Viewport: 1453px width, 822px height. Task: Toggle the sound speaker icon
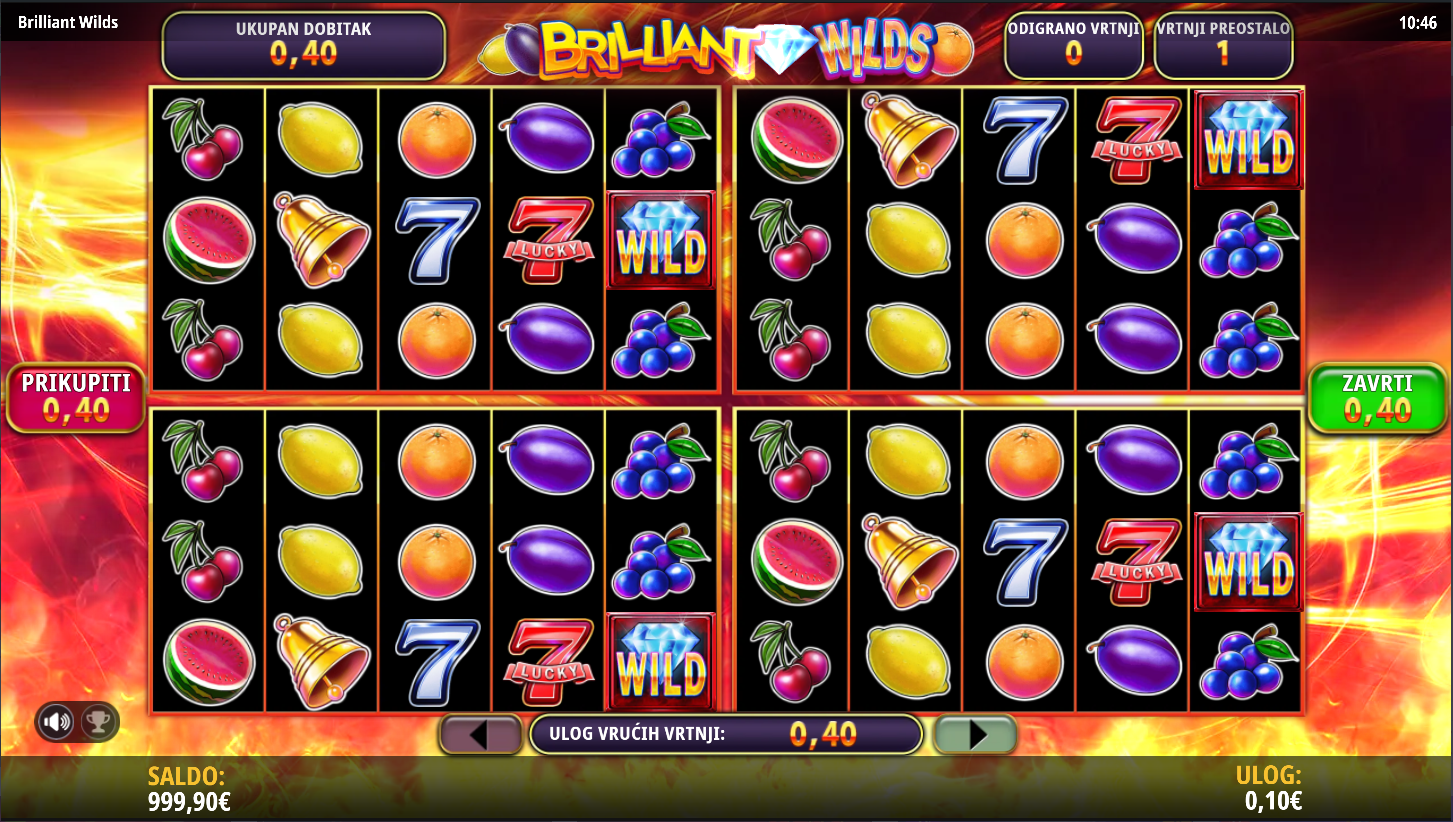coord(57,721)
